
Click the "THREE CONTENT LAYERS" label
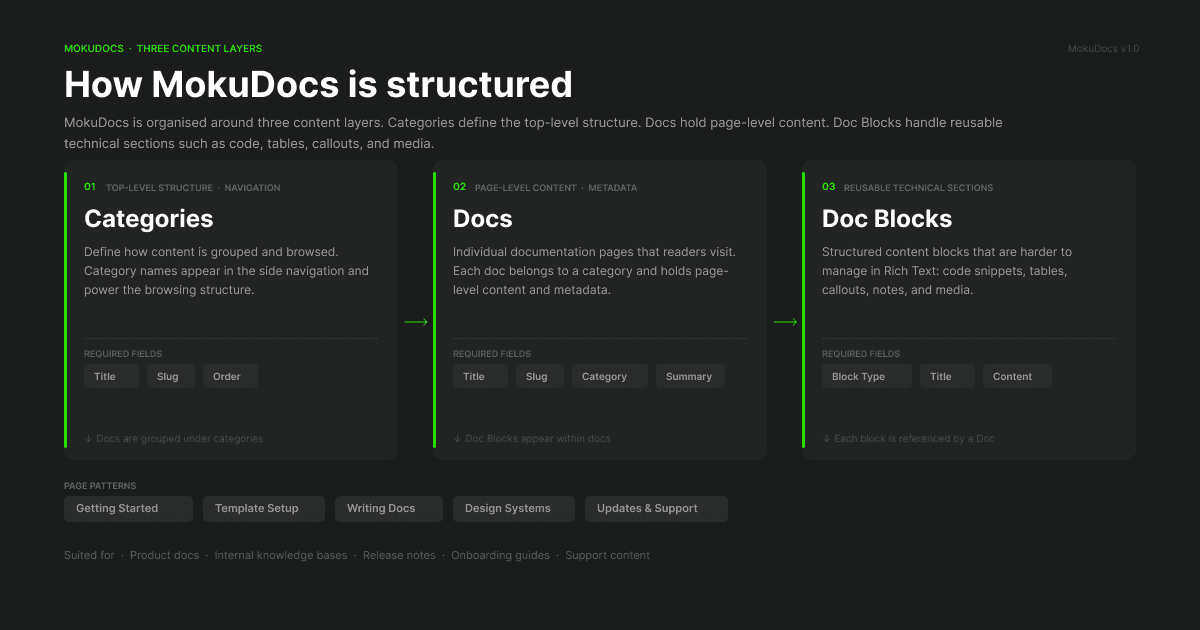click(x=199, y=48)
